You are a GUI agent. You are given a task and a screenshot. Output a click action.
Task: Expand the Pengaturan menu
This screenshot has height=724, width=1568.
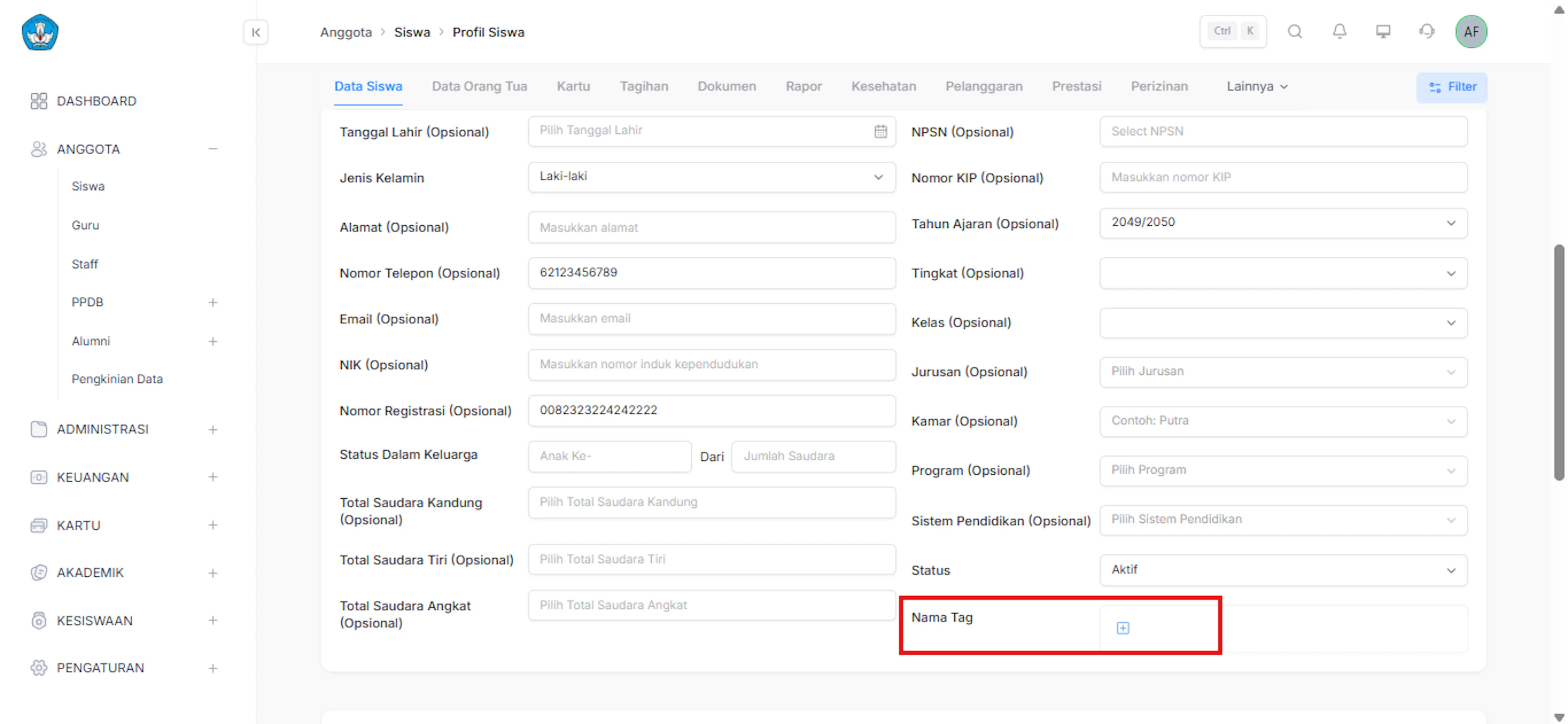tap(213, 668)
